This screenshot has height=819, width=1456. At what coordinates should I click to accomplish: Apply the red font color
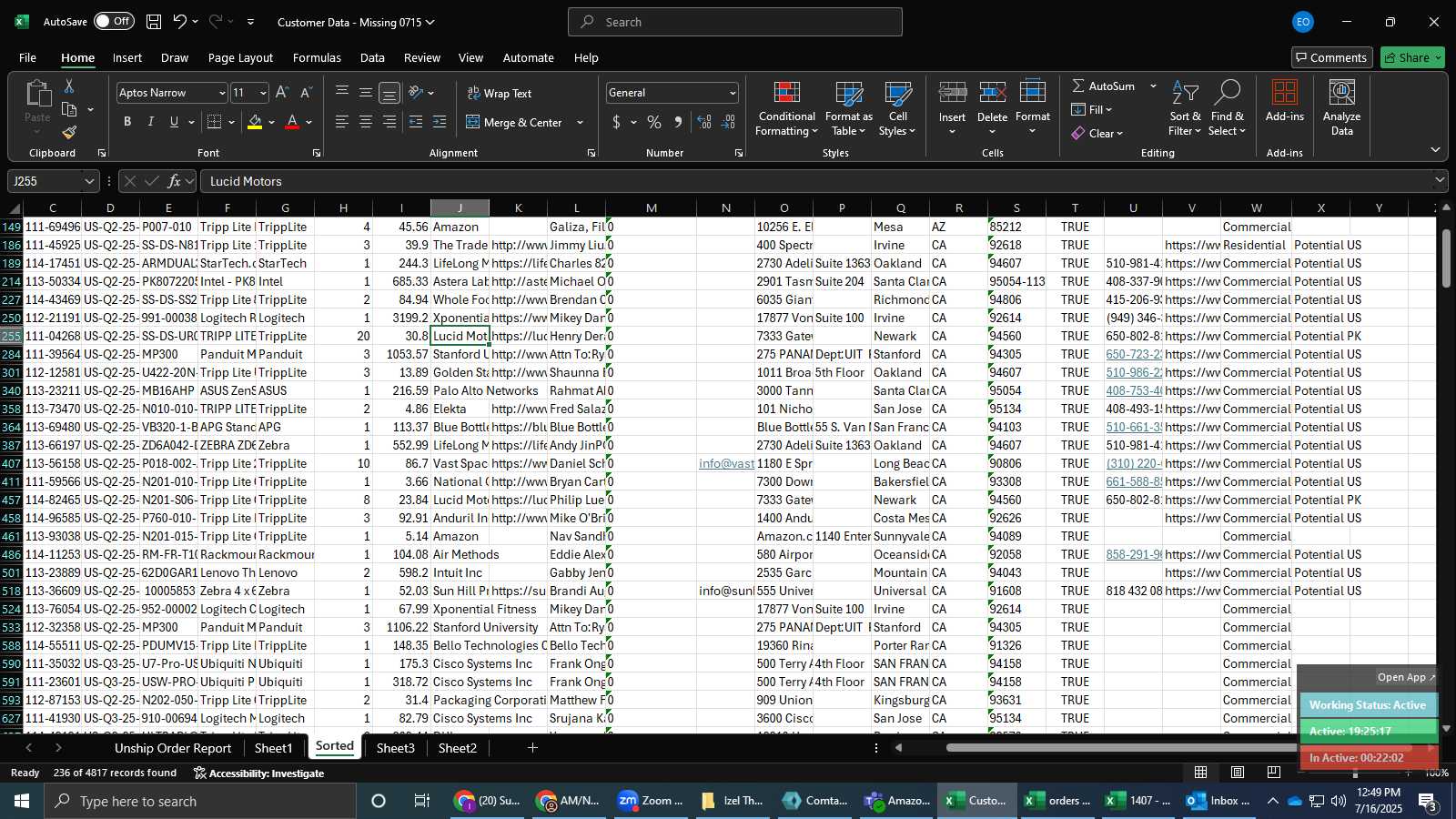(x=292, y=122)
